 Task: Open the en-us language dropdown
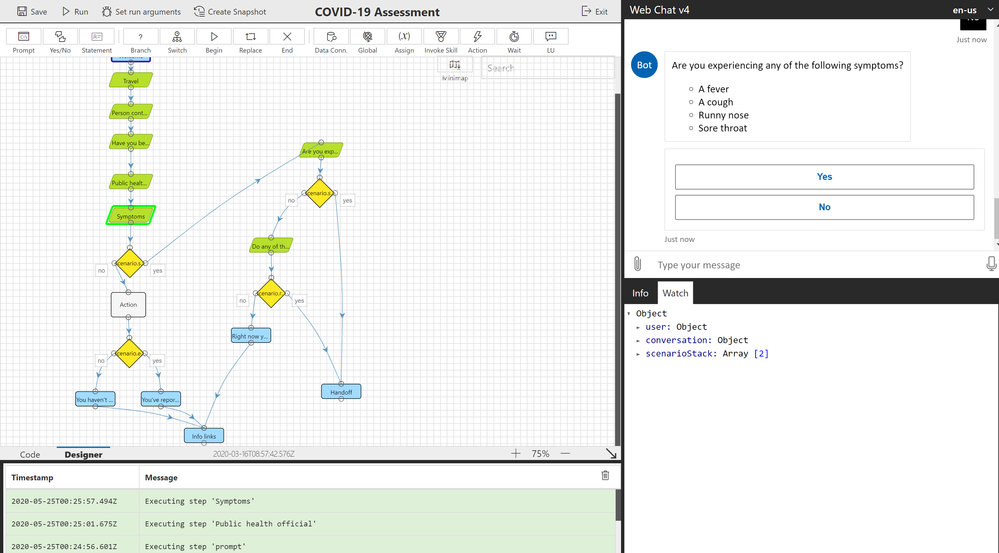972,10
